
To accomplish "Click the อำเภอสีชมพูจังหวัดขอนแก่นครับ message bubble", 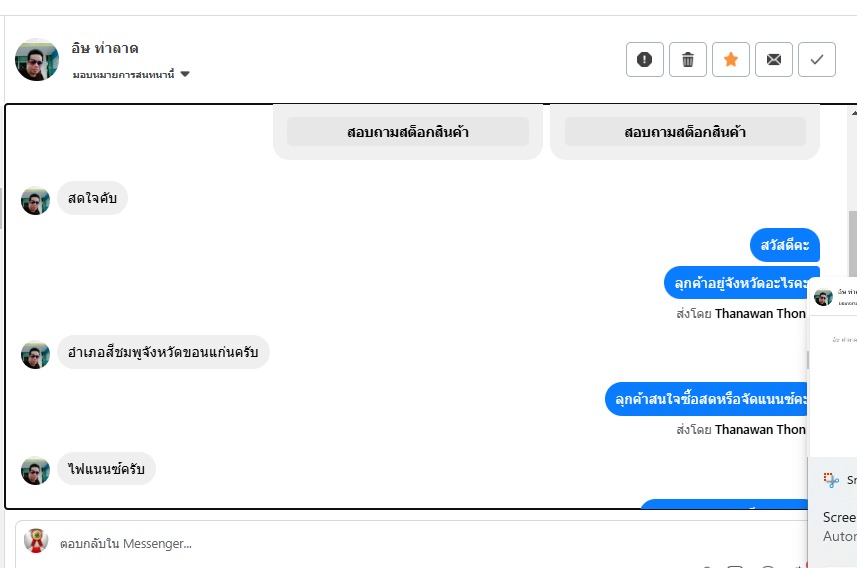I will [163, 352].
